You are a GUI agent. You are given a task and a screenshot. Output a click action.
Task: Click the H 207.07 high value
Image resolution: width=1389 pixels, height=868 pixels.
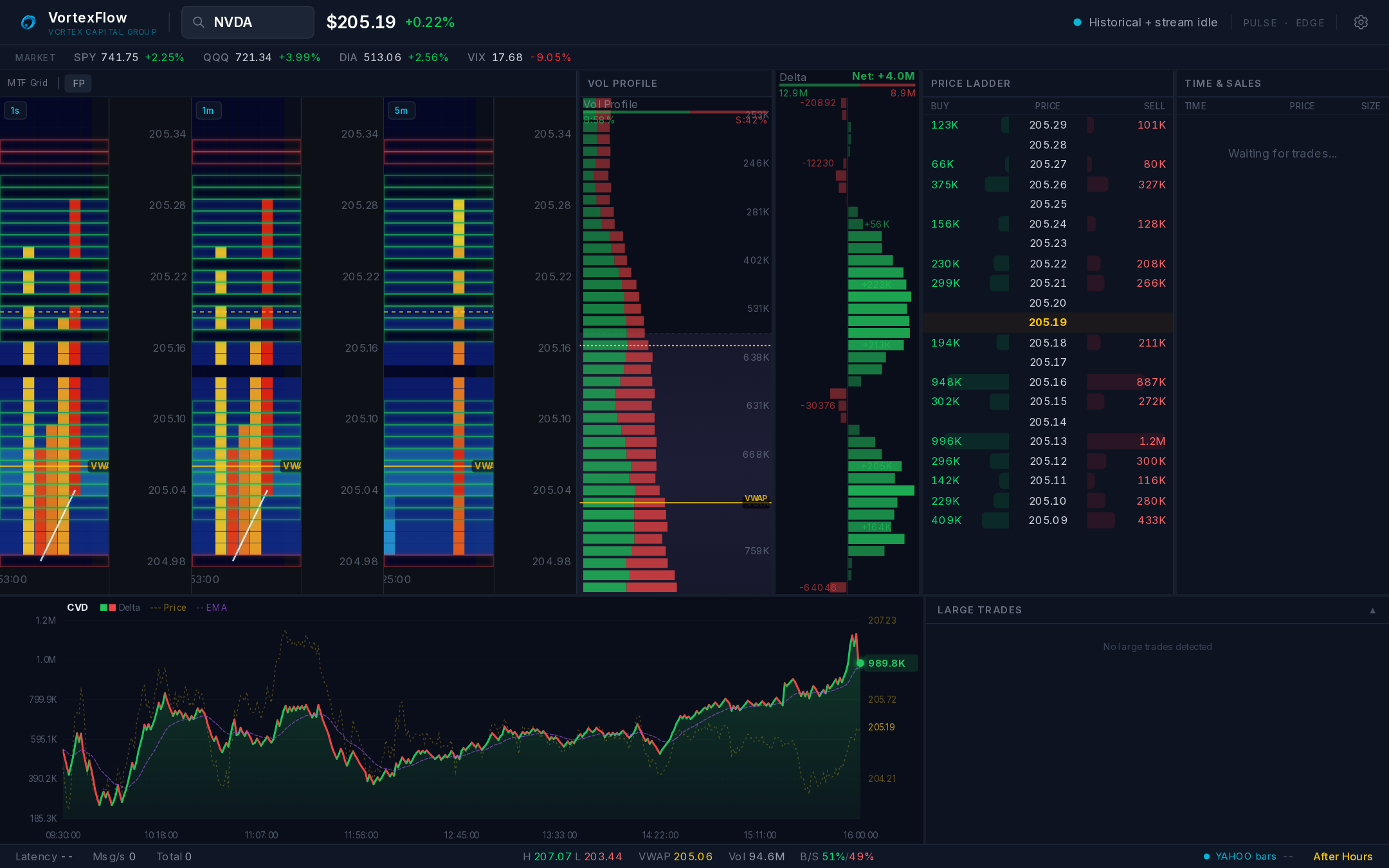click(x=547, y=856)
